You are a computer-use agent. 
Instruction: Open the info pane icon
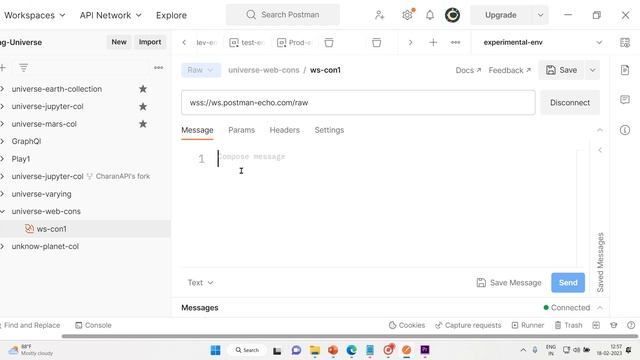(624, 130)
